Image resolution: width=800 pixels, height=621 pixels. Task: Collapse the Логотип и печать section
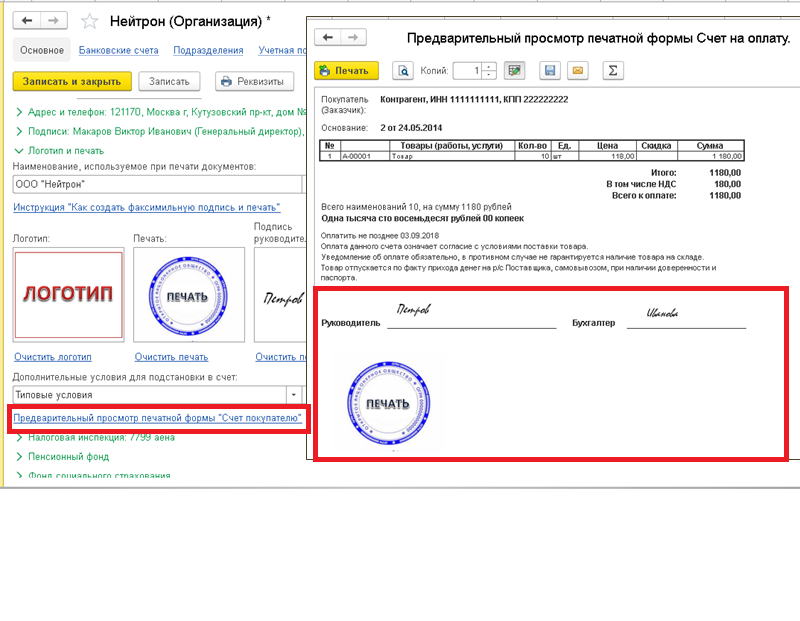(x=59, y=151)
